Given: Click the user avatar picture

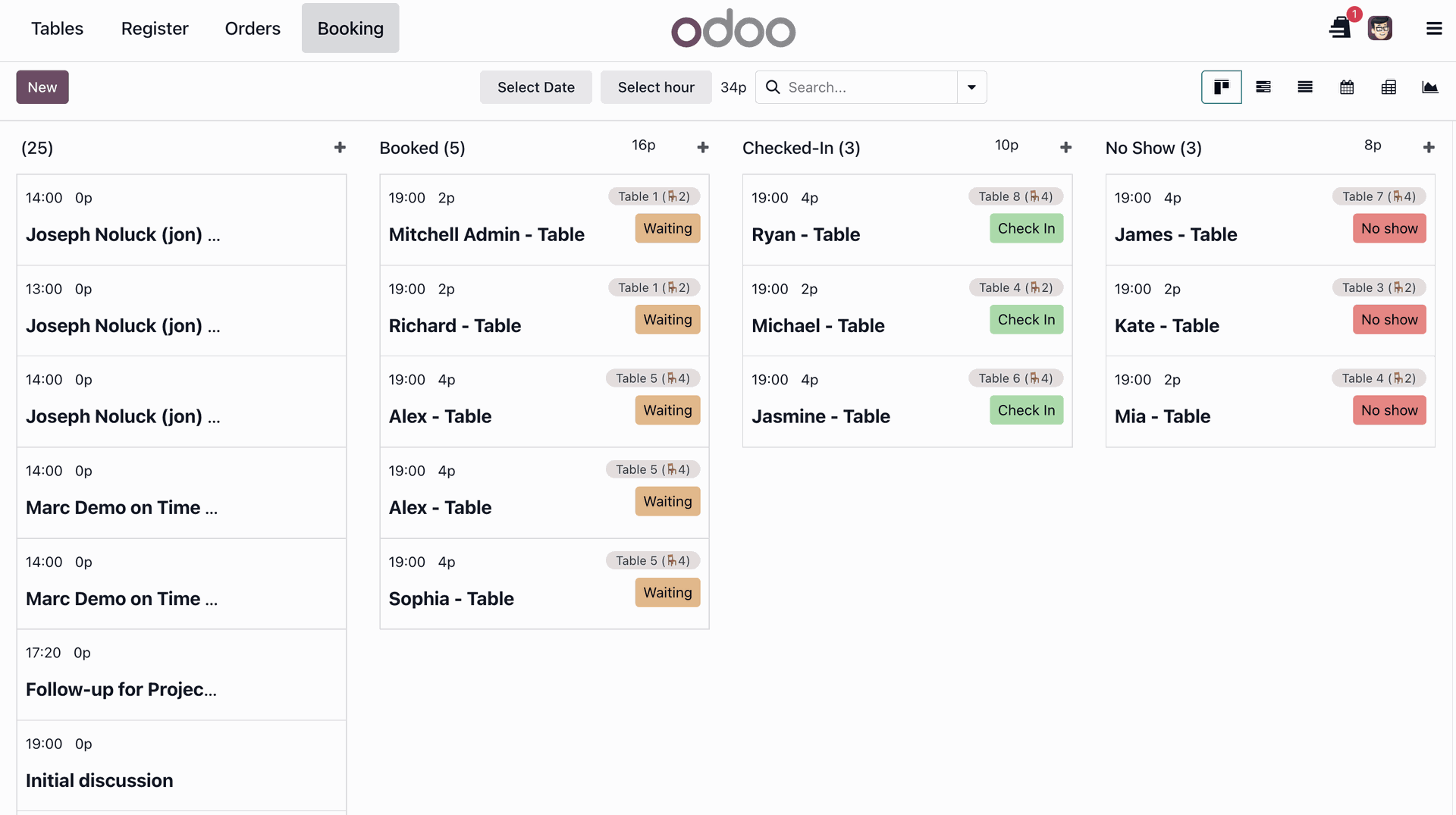Looking at the screenshot, I should (x=1380, y=27).
